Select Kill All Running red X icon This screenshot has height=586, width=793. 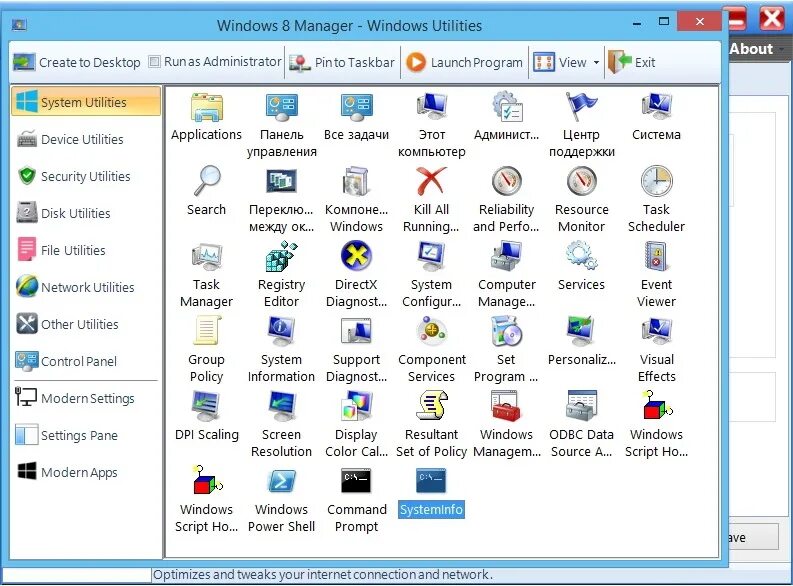tap(431, 181)
